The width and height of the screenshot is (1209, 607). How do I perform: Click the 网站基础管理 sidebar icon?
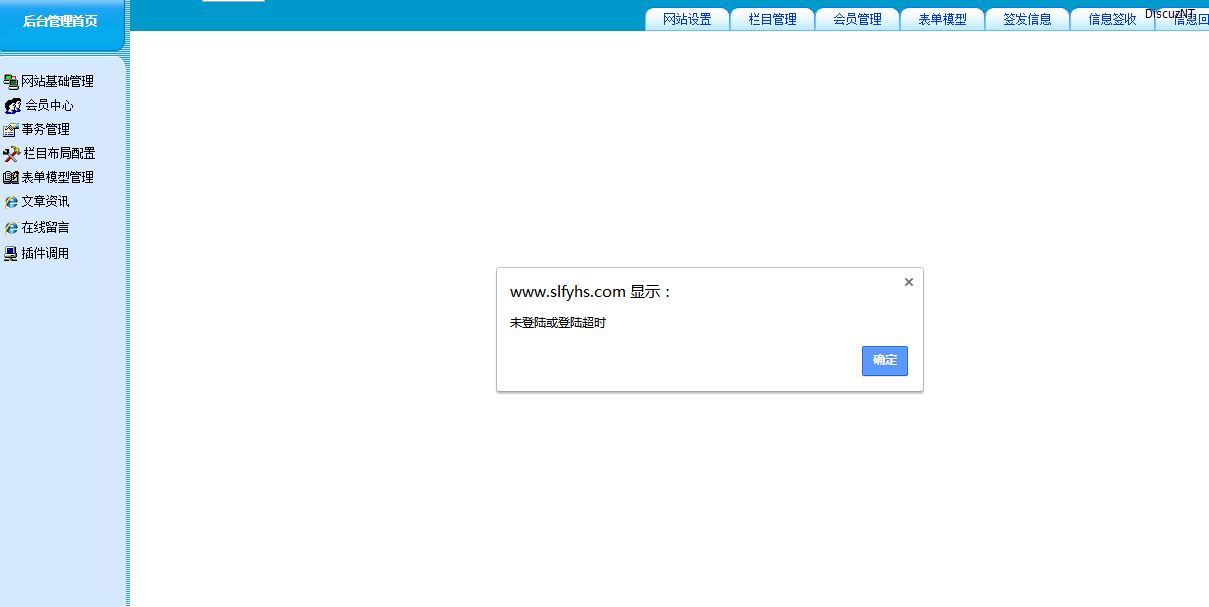(11, 82)
